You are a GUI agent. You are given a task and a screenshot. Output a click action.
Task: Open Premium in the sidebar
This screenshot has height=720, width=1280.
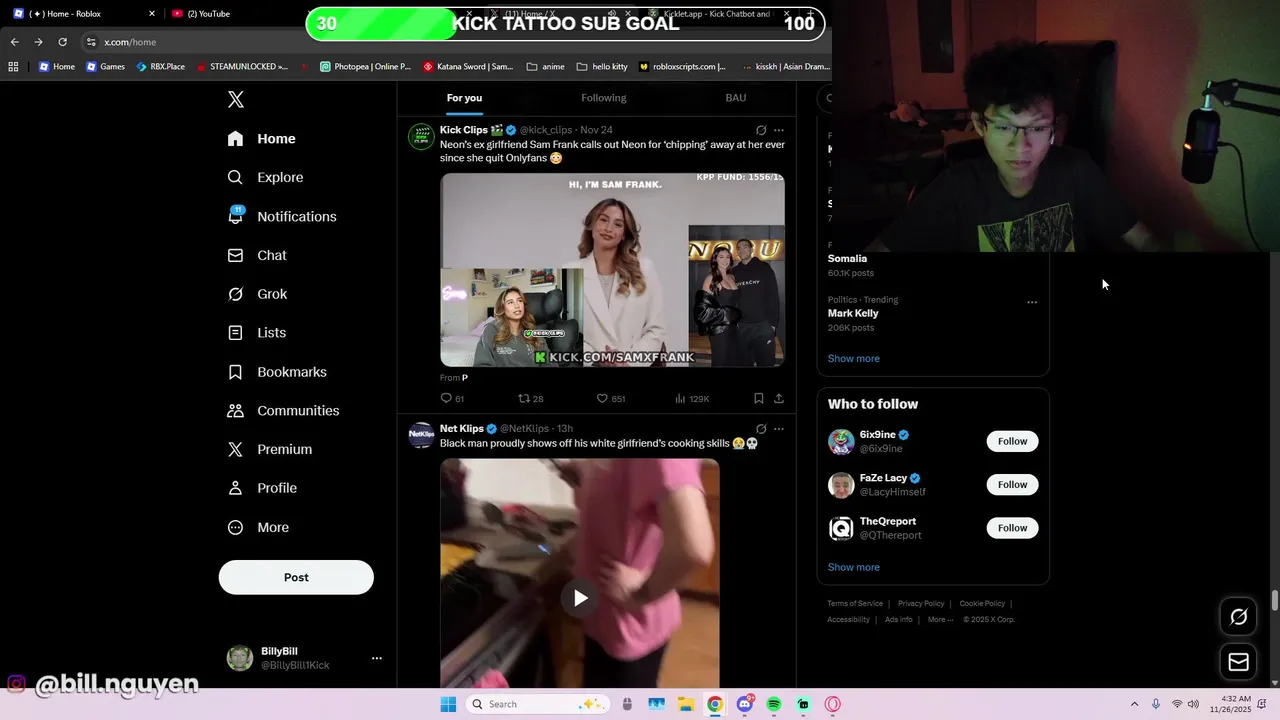271,449
